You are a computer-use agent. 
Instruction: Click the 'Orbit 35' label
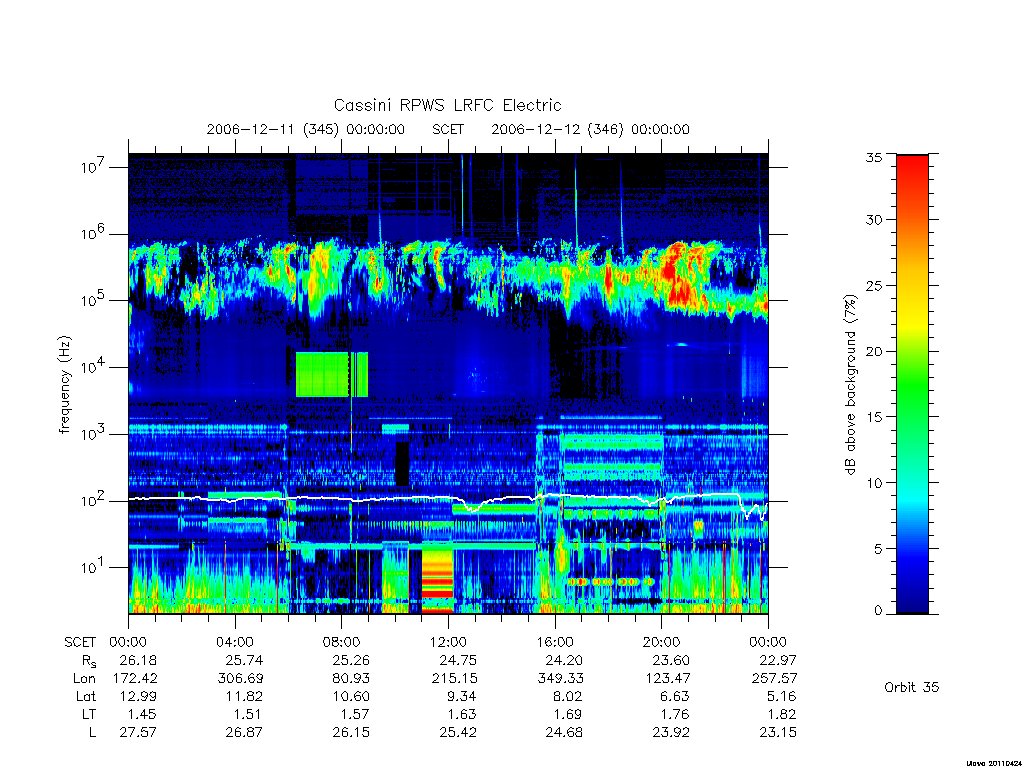(912, 687)
